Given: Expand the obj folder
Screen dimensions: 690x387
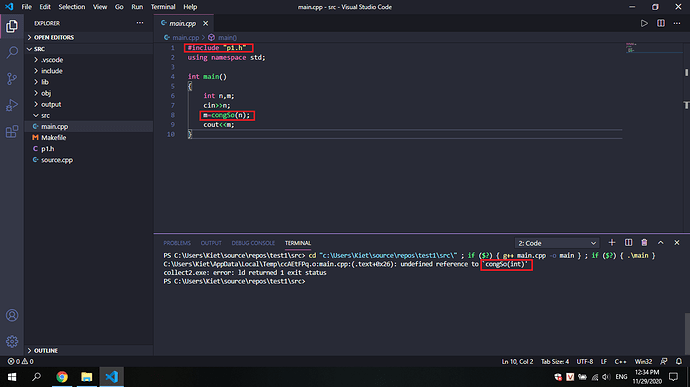Looking at the screenshot, I should click(x=89, y=93).
